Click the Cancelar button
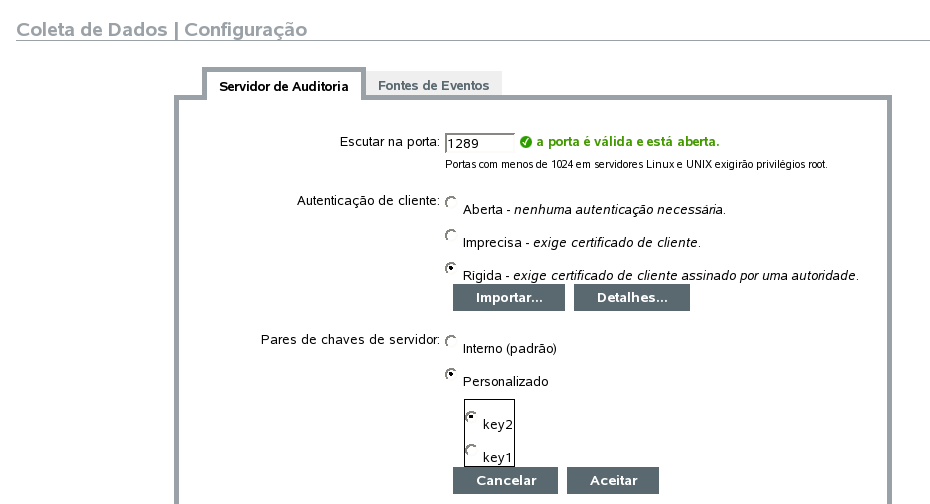Viewport: 930px width, 504px height. click(506, 480)
